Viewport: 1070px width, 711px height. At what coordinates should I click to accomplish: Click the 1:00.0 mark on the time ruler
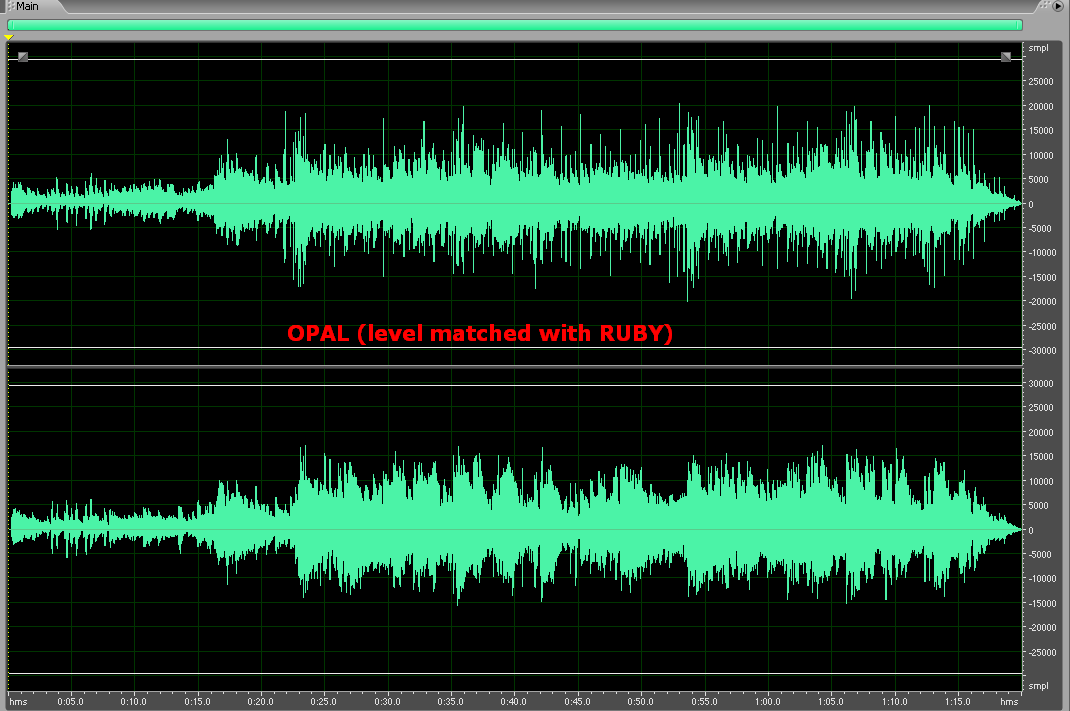point(768,701)
